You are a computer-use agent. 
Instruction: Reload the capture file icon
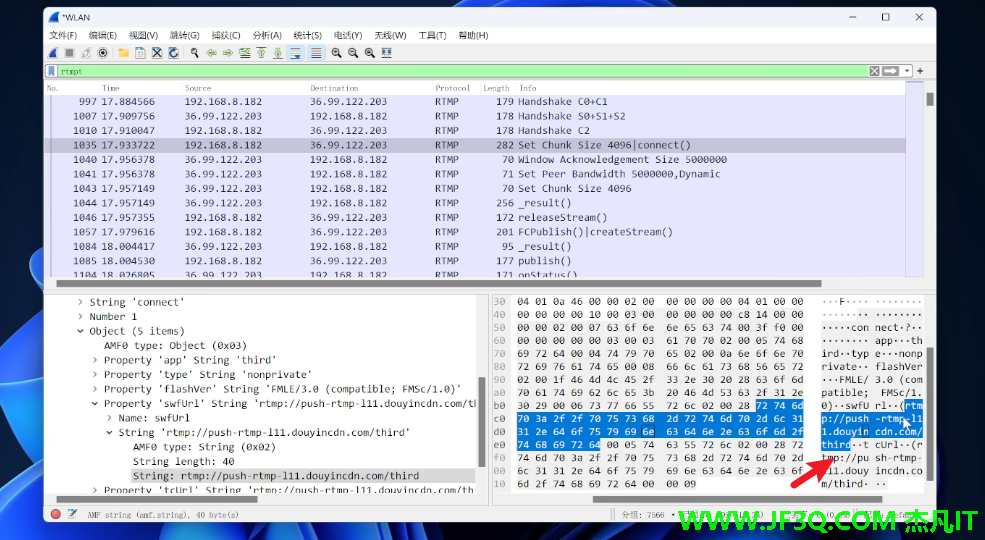[x=173, y=52]
